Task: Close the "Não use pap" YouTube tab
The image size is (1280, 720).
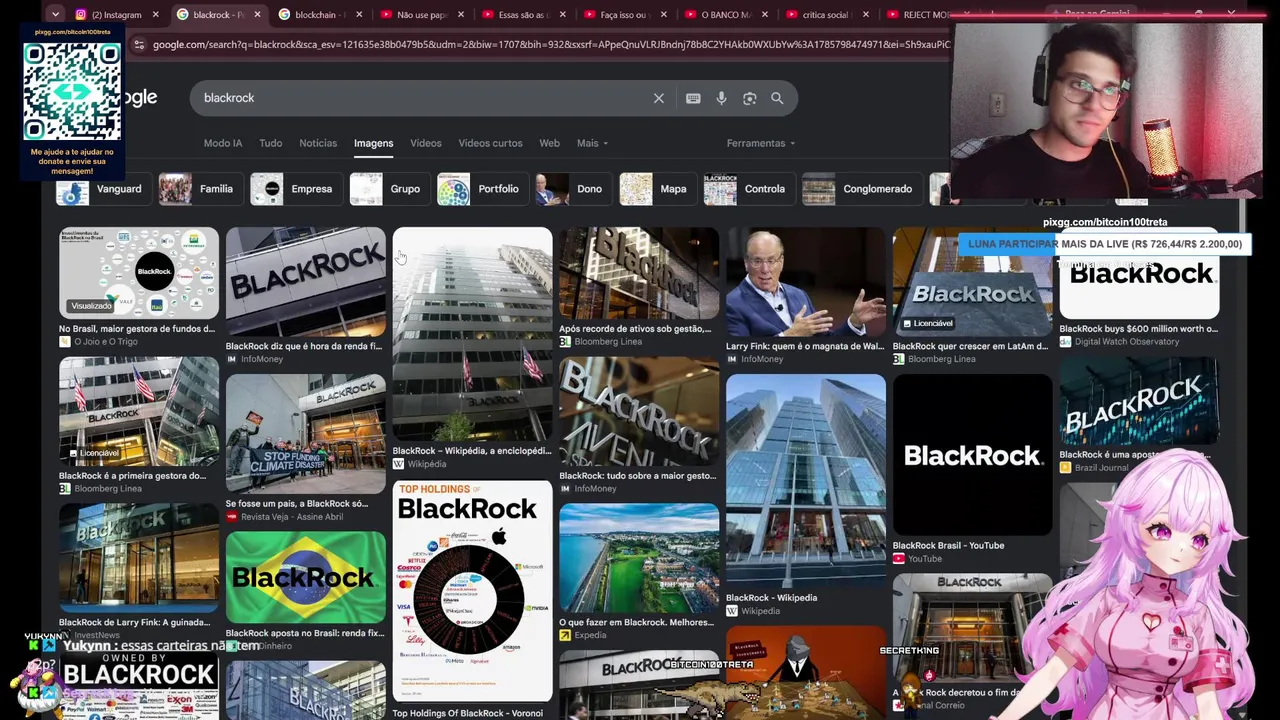Action: 461,15
